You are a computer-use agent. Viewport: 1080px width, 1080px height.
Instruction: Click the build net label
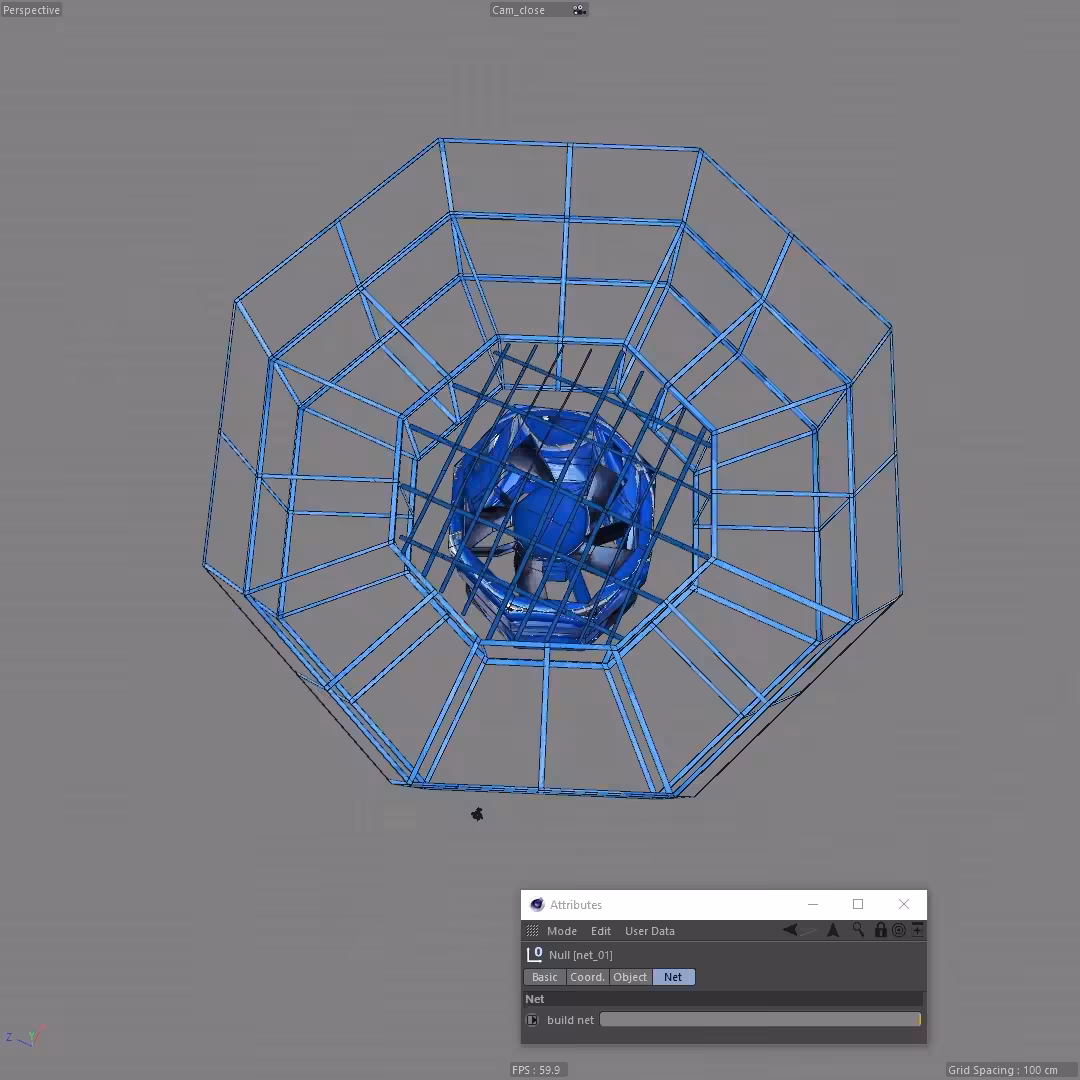coord(570,1020)
